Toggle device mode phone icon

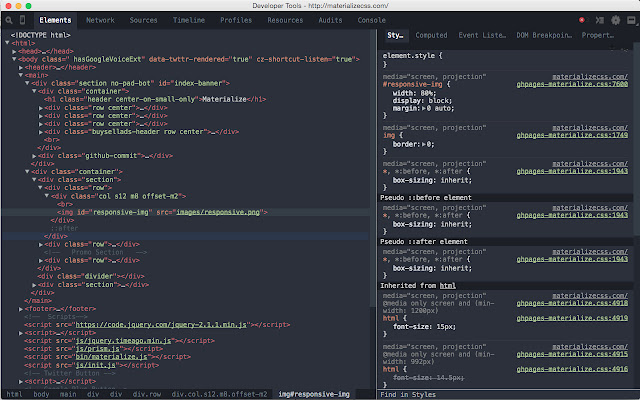24,20
